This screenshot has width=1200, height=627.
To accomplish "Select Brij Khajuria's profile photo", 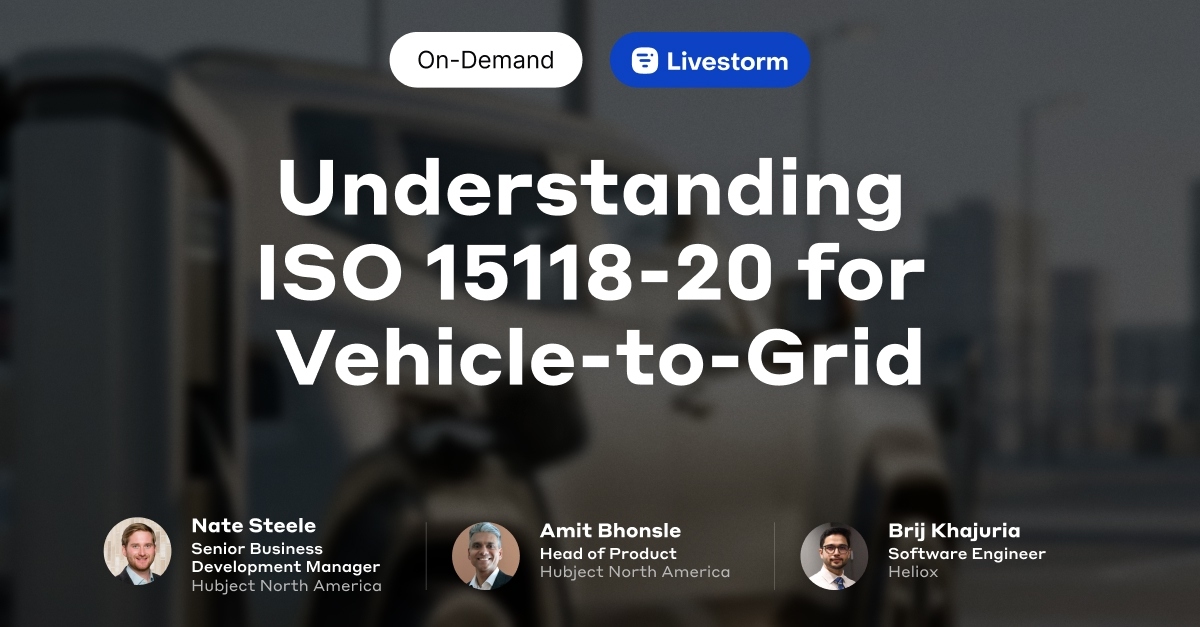I will tap(834, 556).
